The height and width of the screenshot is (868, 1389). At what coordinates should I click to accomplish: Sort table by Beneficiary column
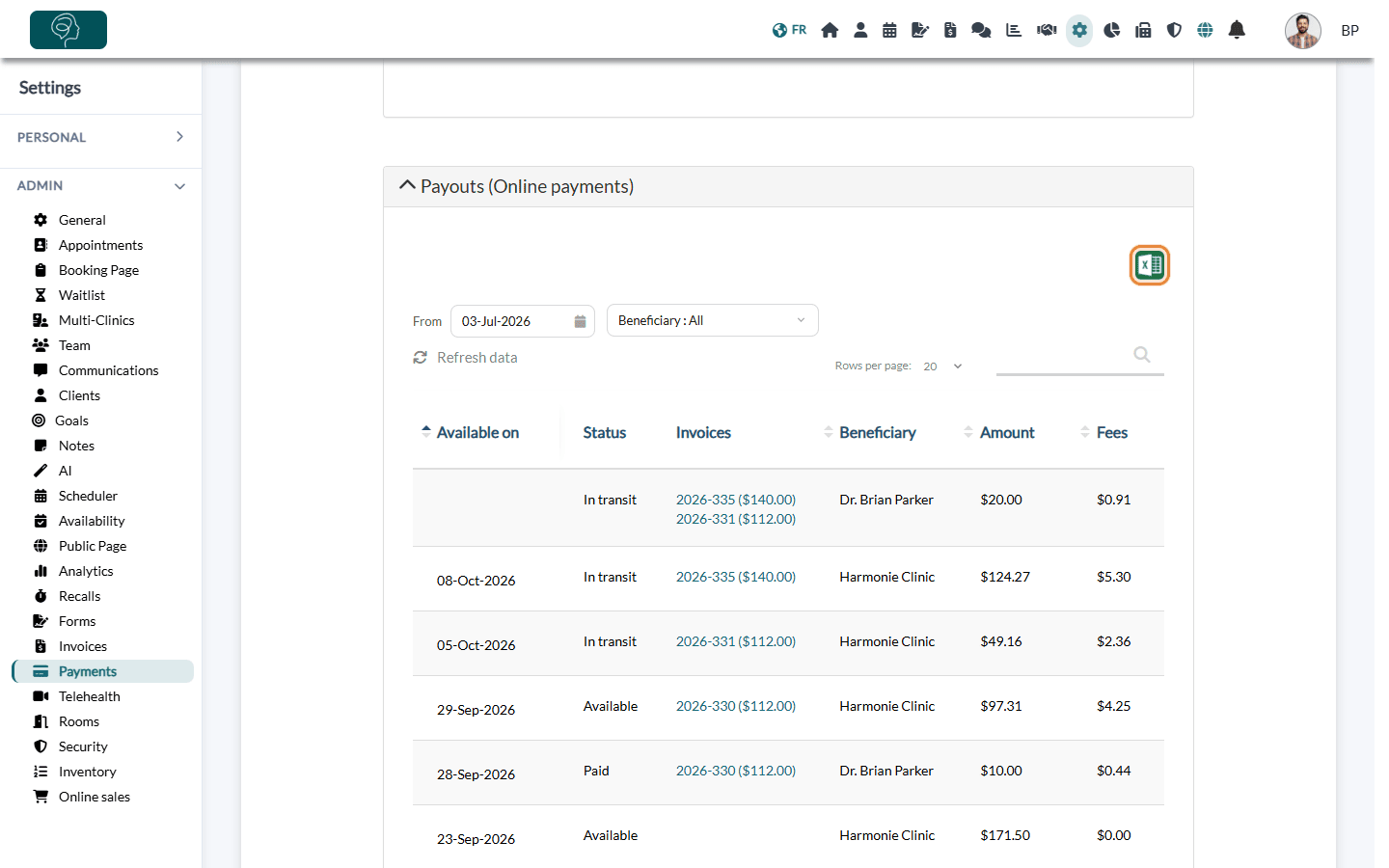(x=869, y=432)
